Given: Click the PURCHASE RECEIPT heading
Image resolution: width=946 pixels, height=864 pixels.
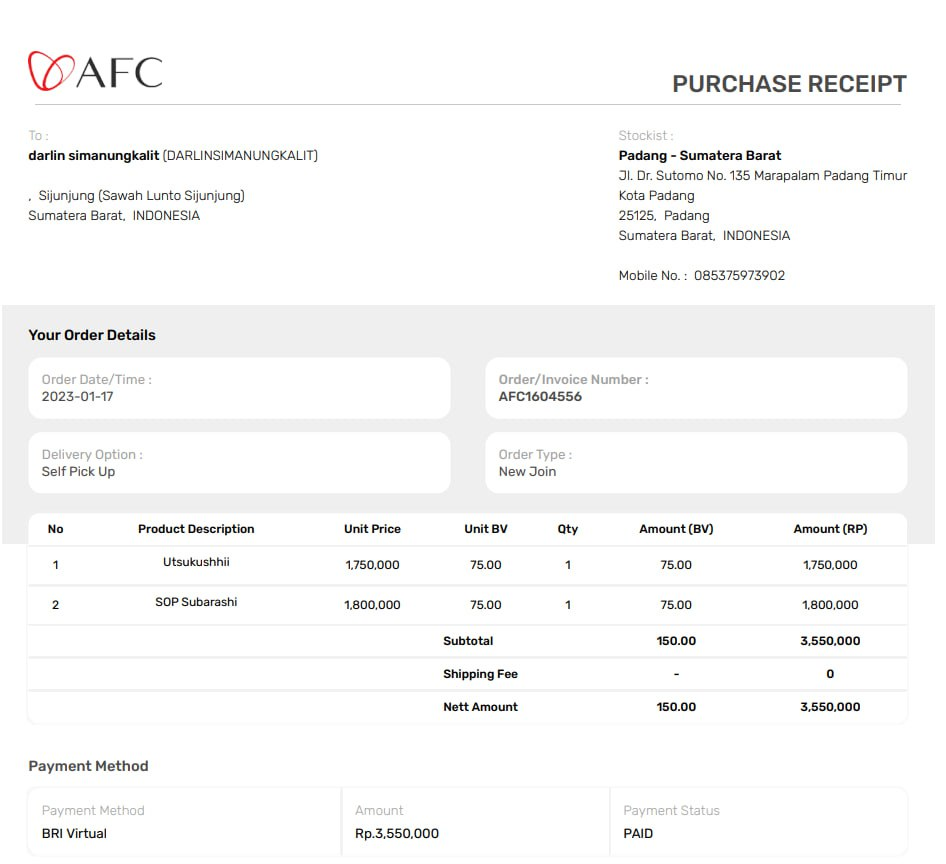Looking at the screenshot, I should [x=788, y=84].
